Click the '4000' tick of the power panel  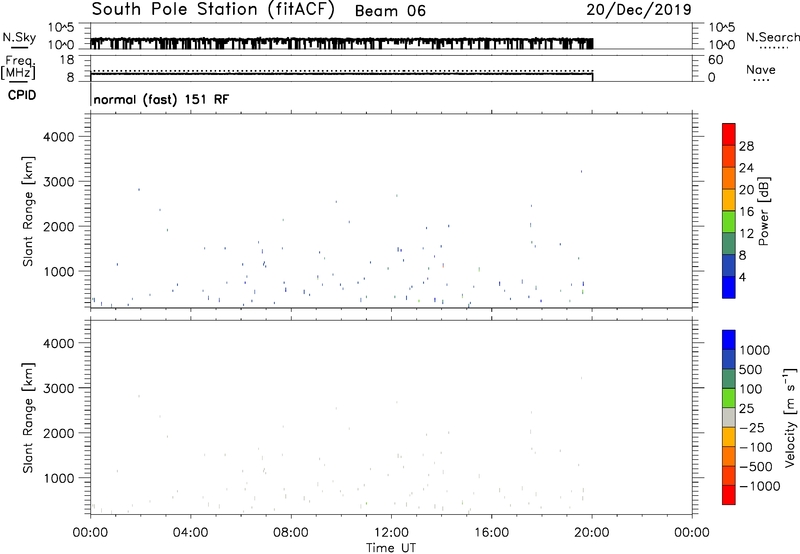click(59, 137)
